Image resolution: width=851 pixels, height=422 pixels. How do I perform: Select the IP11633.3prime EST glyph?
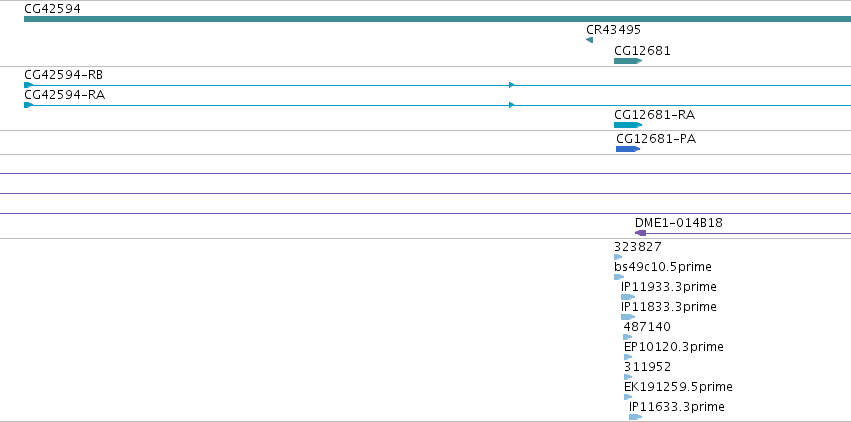(x=636, y=417)
